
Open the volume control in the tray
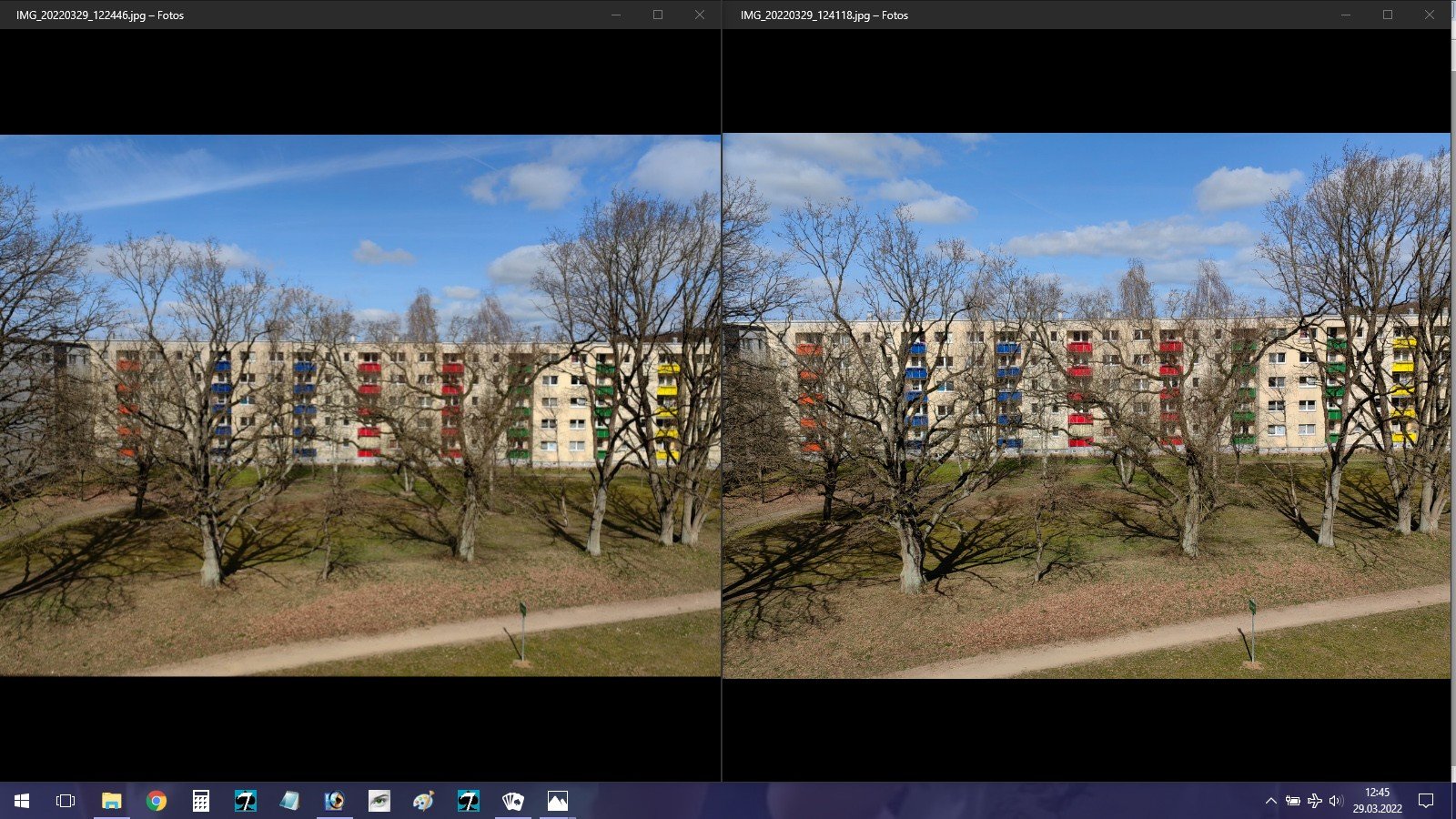coord(1336,801)
